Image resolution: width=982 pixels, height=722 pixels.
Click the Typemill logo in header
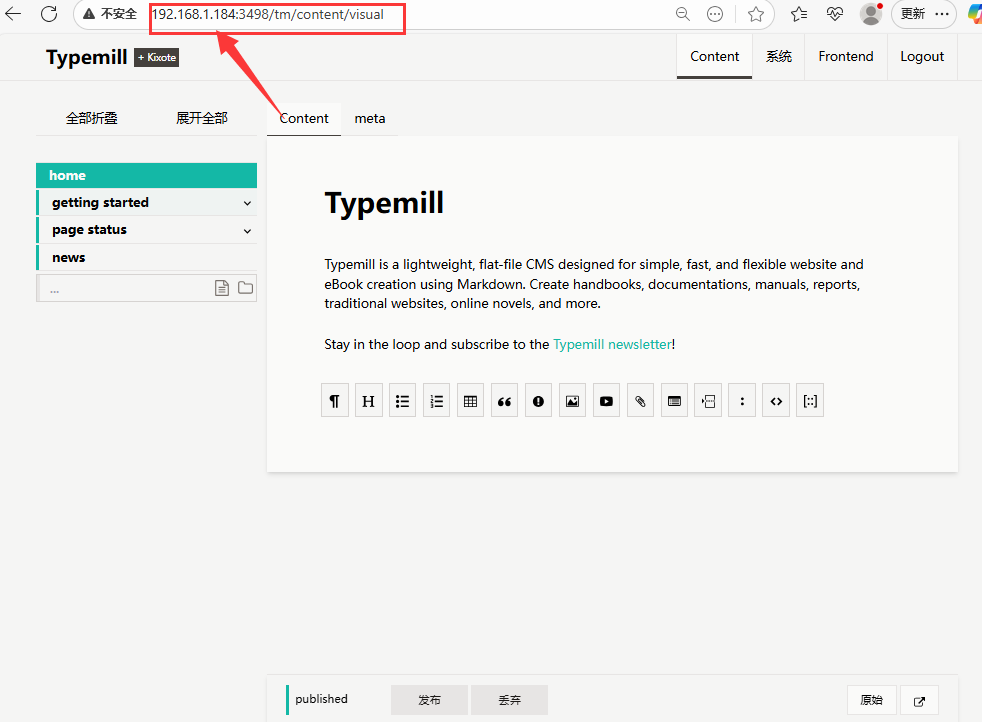(x=86, y=57)
